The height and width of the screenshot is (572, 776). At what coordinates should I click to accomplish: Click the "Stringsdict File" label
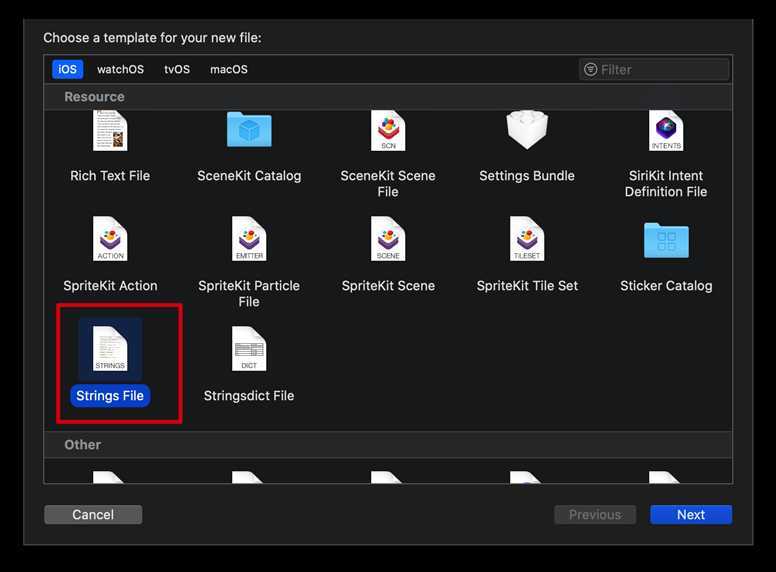point(249,396)
